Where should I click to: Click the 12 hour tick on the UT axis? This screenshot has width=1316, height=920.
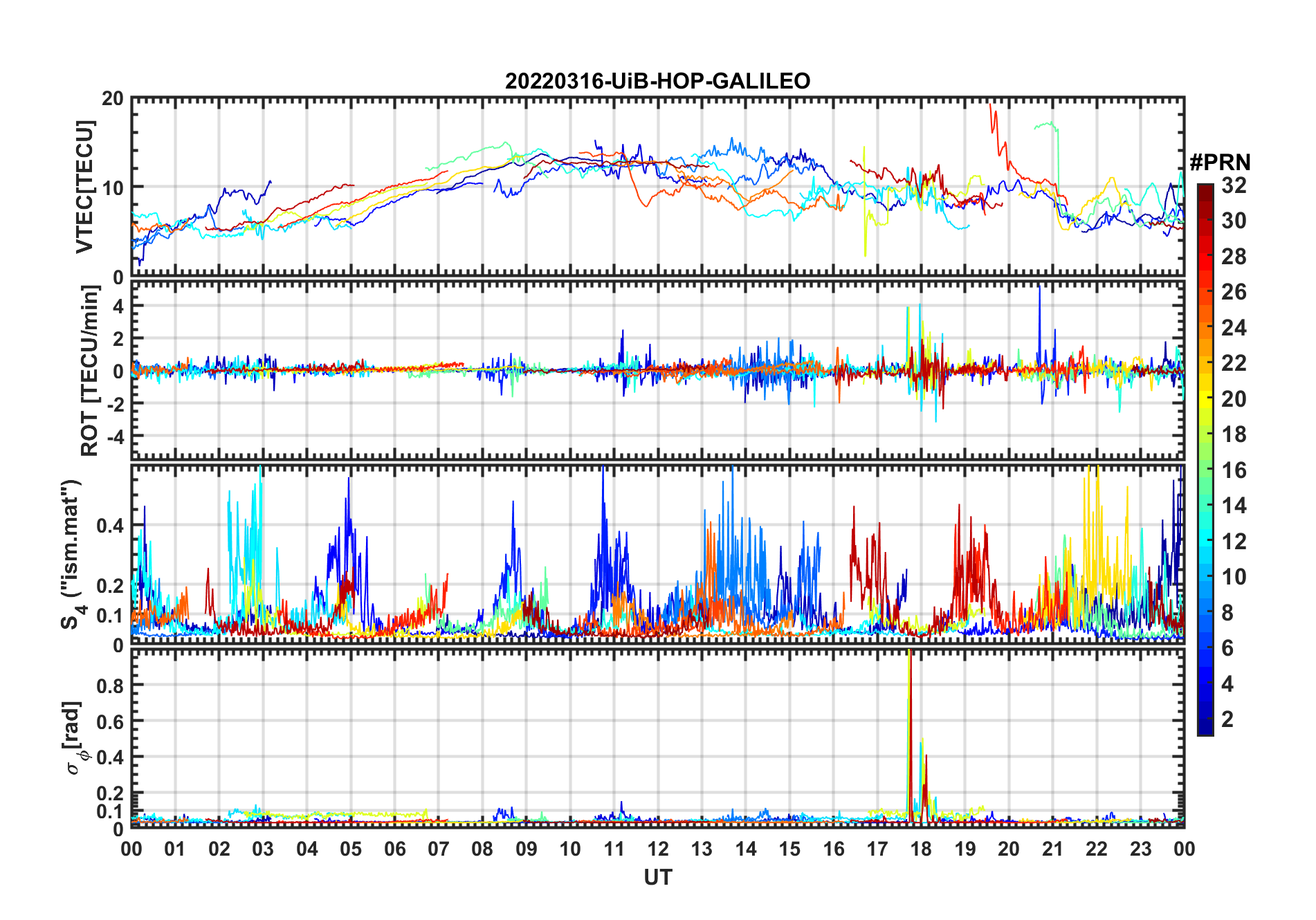pyautogui.click(x=658, y=849)
